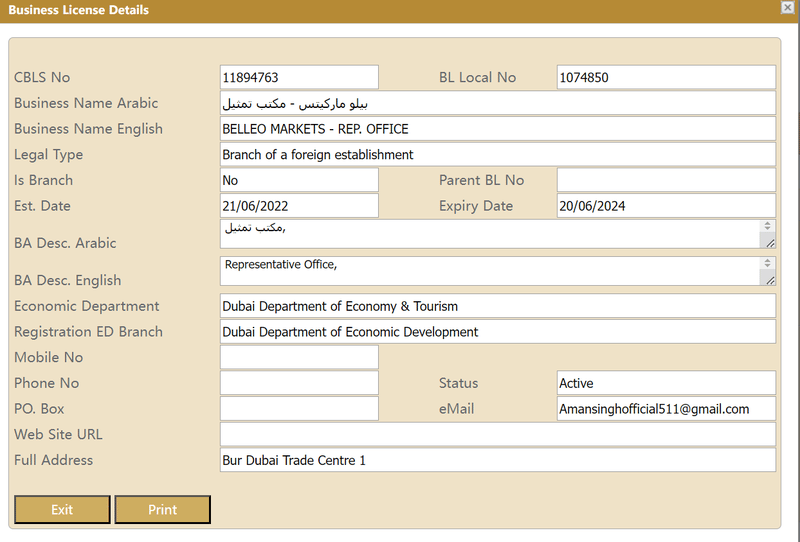Click the Economic Department field
Screen dimensions: 800x542
tap(498, 306)
